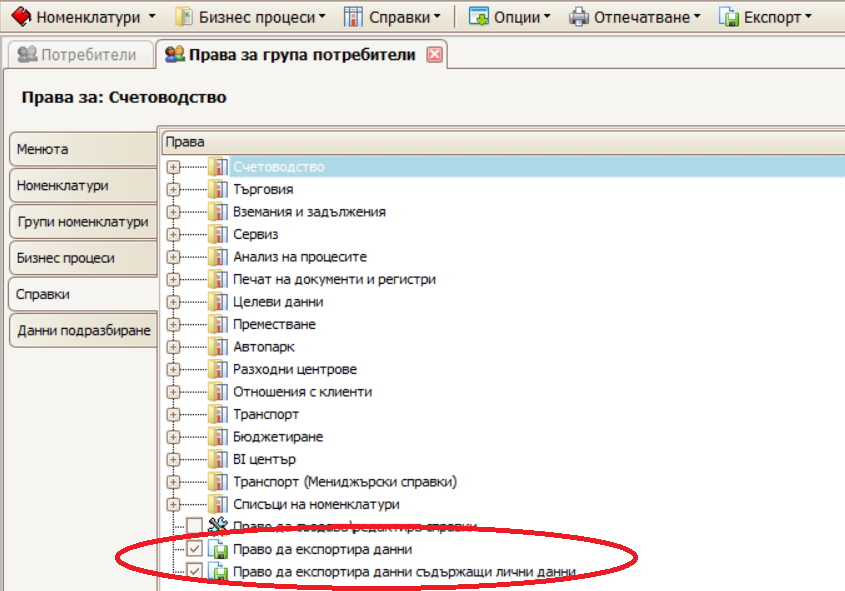
Task: Close the Права за група потребители tab
Action: coord(434,55)
